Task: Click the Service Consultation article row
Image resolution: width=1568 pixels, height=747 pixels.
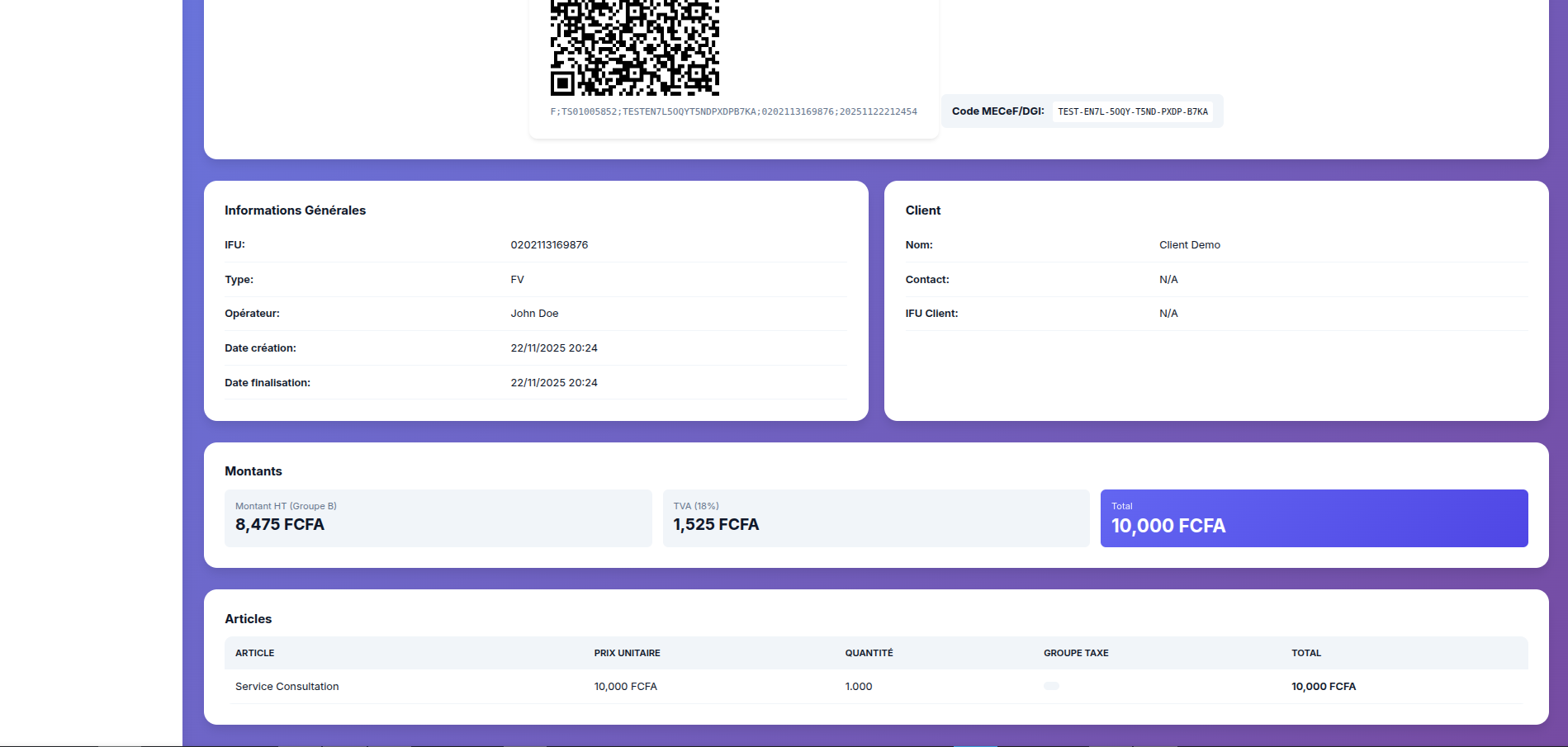Action: coord(287,687)
